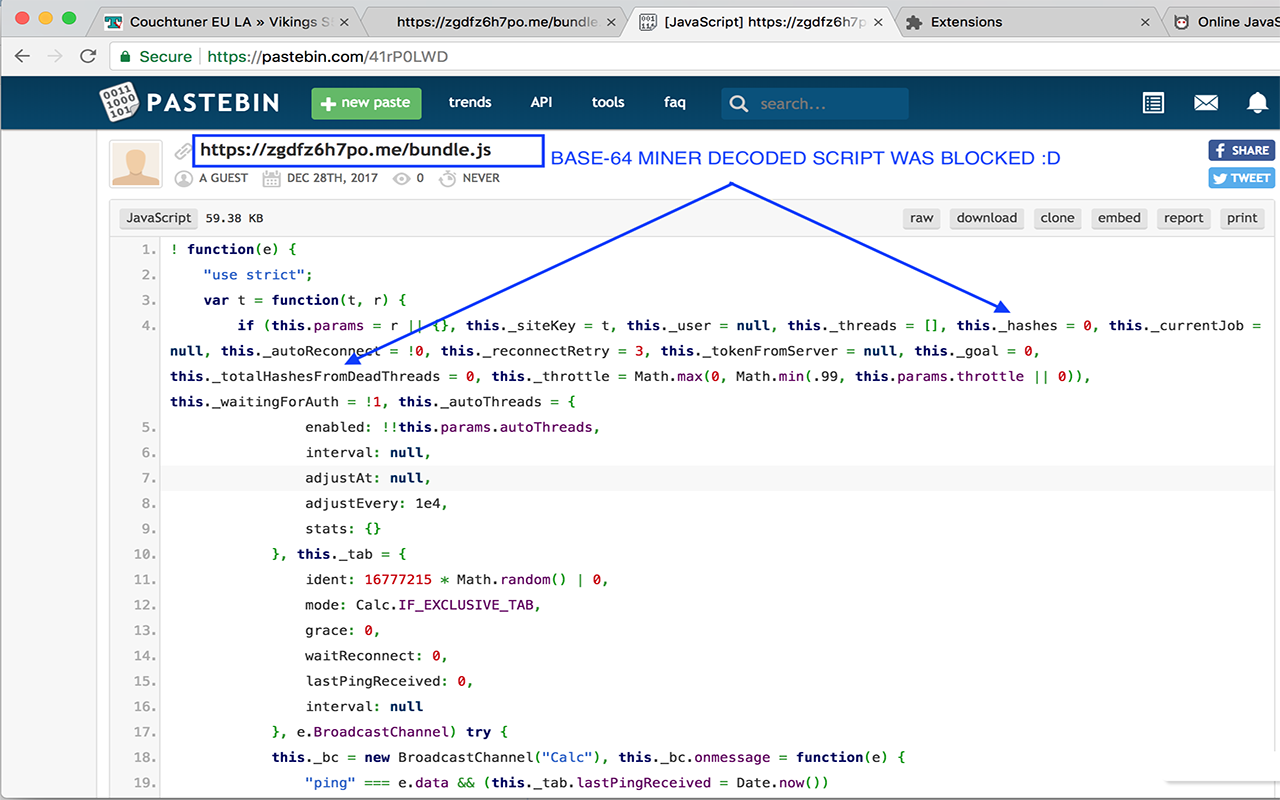Go forward with browser forward arrow

coord(54,56)
